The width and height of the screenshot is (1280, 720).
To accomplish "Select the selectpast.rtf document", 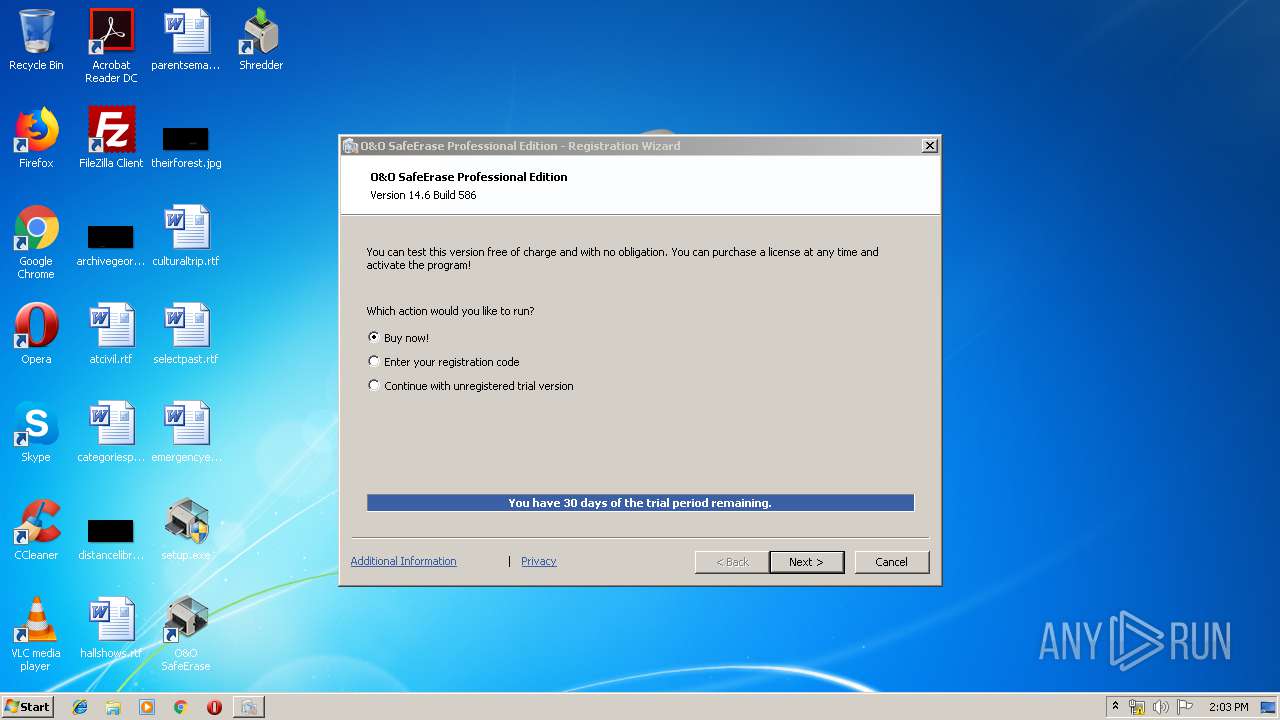I will (186, 334).
